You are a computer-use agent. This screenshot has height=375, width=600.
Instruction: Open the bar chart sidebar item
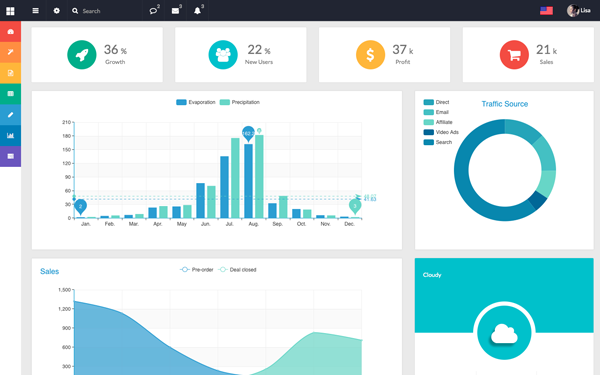click(x=10, y=135)
